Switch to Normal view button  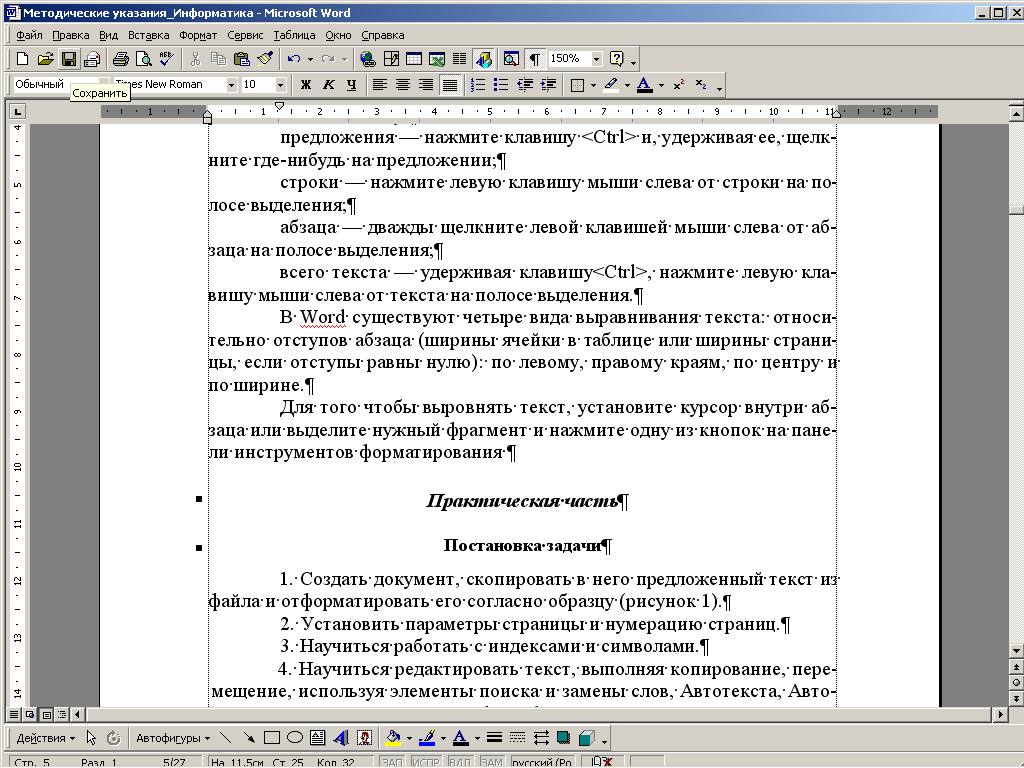14,714
